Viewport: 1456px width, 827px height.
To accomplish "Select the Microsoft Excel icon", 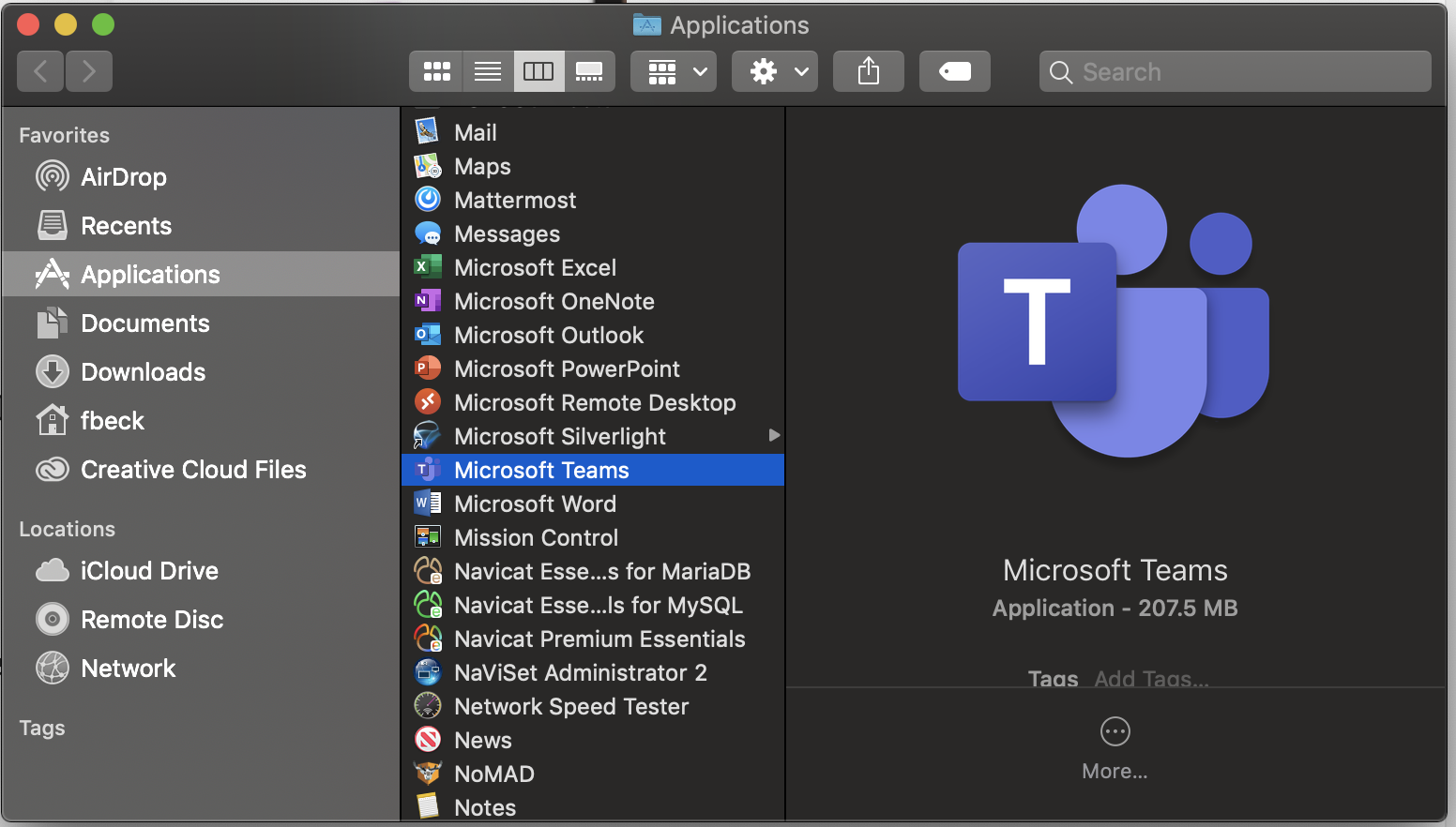I will tap(428, 266).
